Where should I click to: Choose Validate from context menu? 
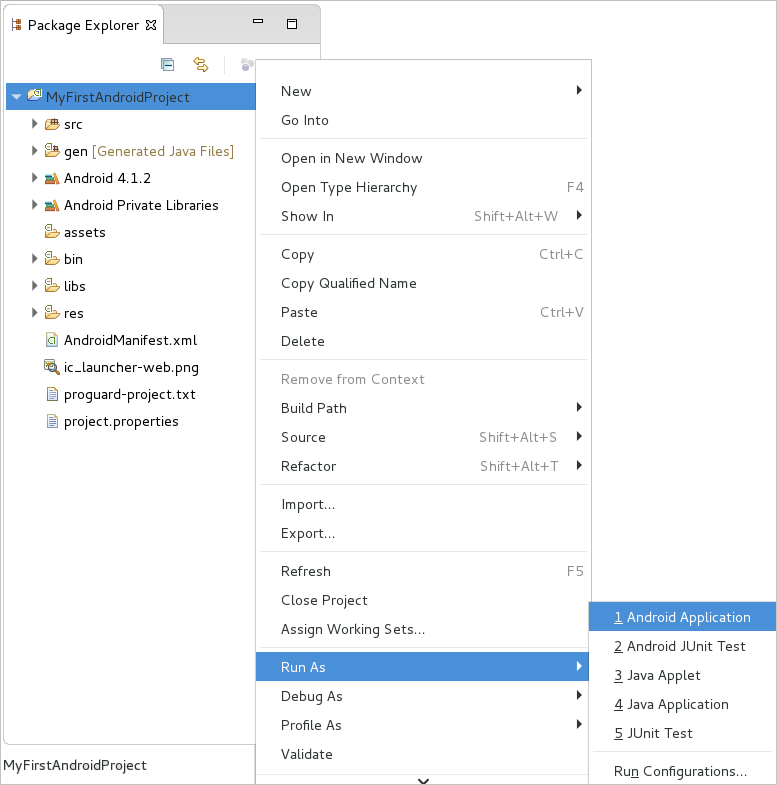coord(423,754)
